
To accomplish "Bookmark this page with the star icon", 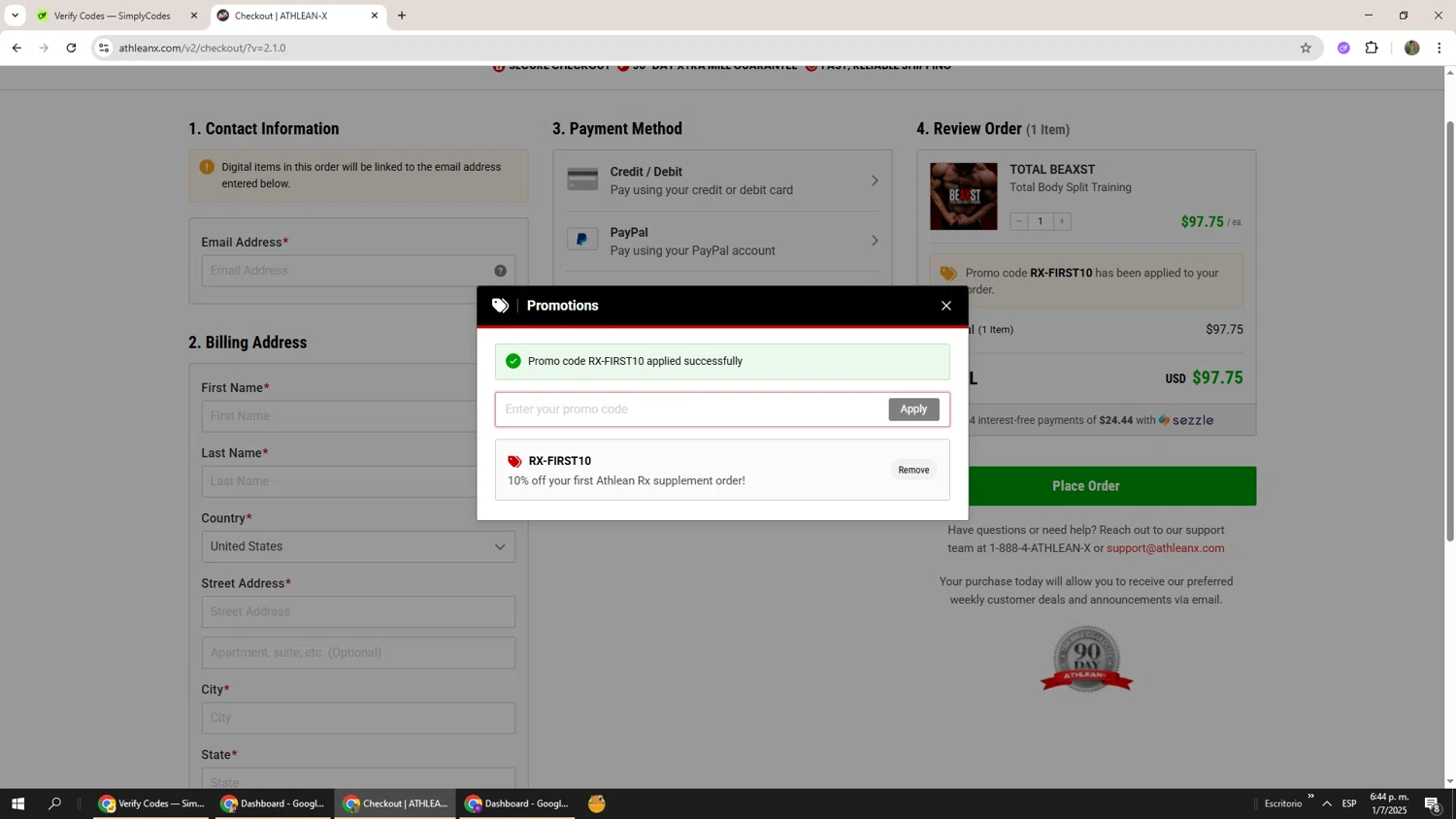I will pos(1306,48).
